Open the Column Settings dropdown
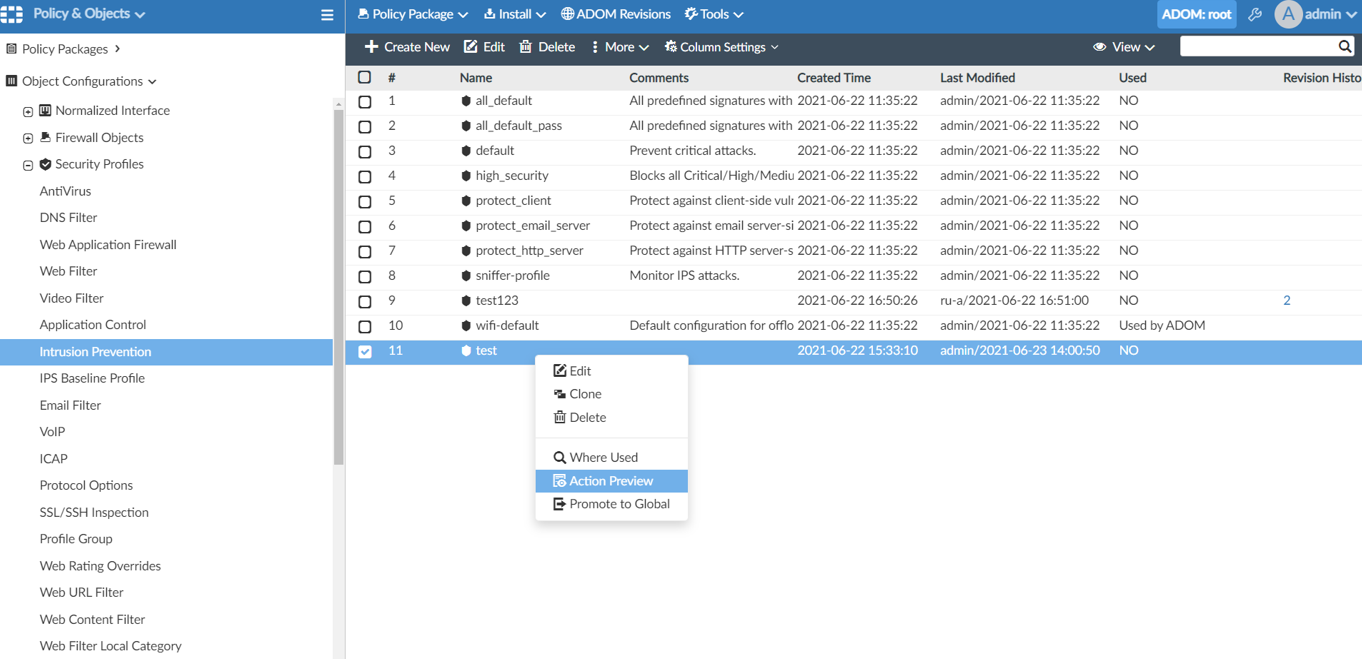Image resolution: width=1362 pixels, height=659 pixels. pyautogui.click(x=721, y=47)
